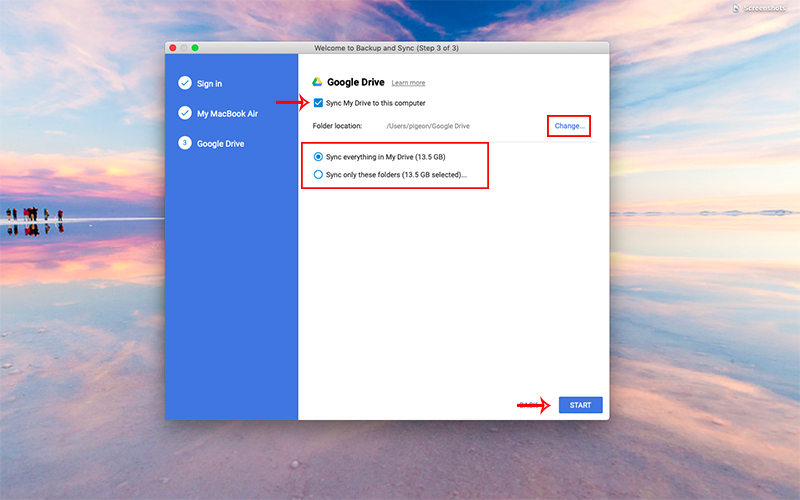Switch to My MacBook Air step
The height and width of the screenshot is (500, 800).
pyautogui.click(x=227, y=113)
